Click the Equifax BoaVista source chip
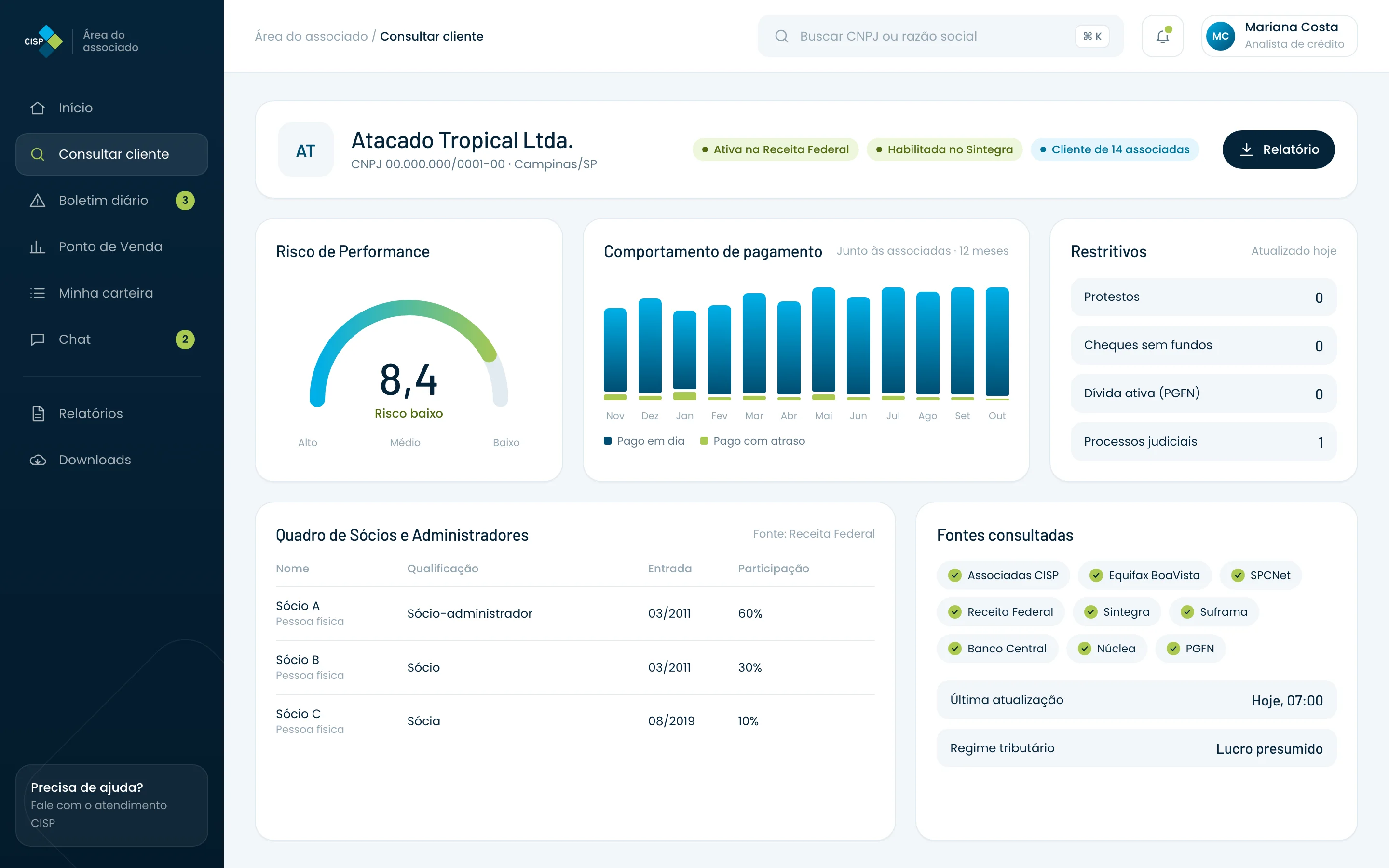This screenshot has height=868, width=1389. 1144,575
